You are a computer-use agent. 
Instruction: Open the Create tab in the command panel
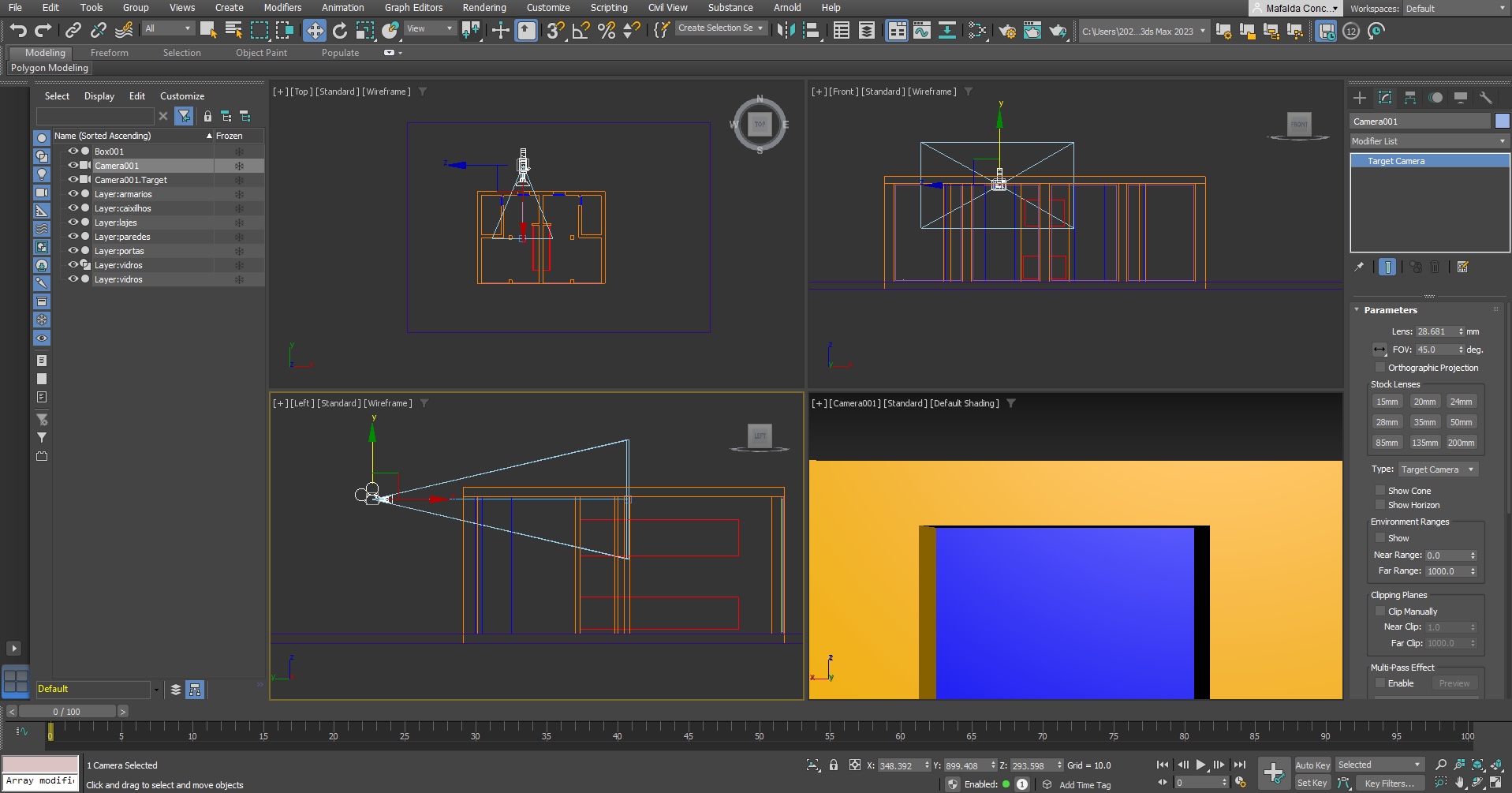coord(1360,98)
